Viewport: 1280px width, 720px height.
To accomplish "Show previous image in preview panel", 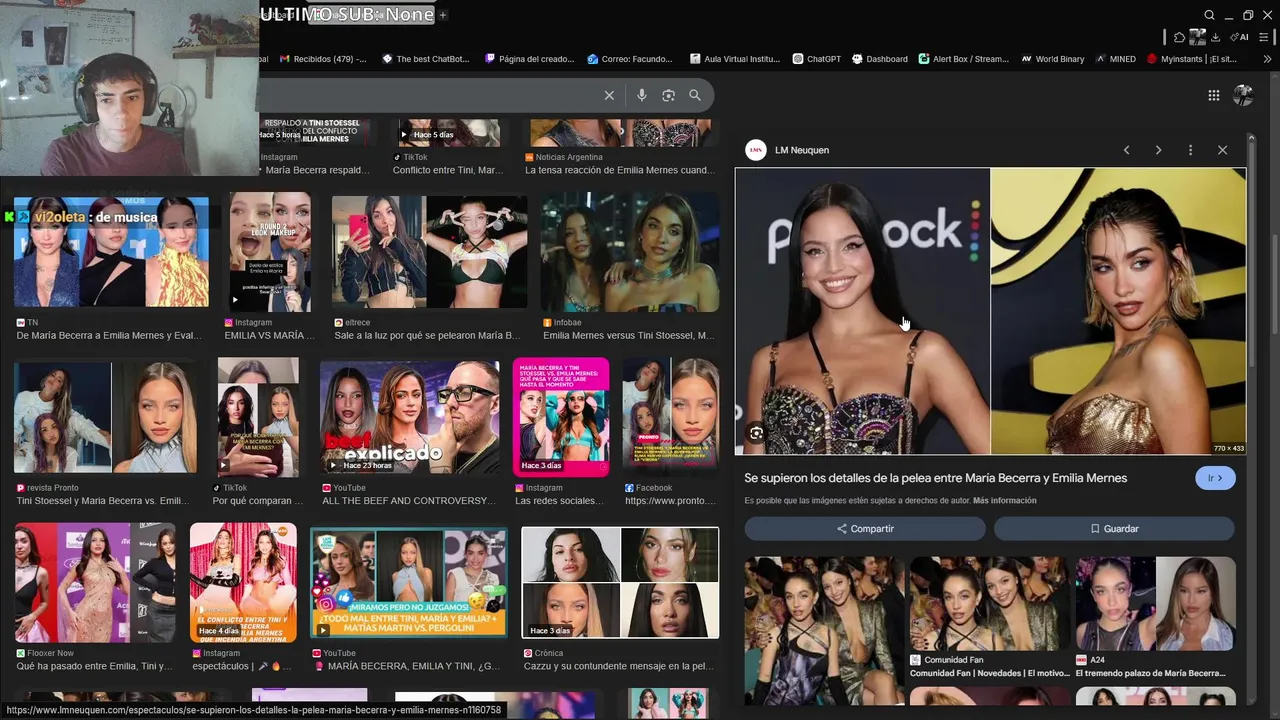I will pyautogui.click(x=1126, y=150).
